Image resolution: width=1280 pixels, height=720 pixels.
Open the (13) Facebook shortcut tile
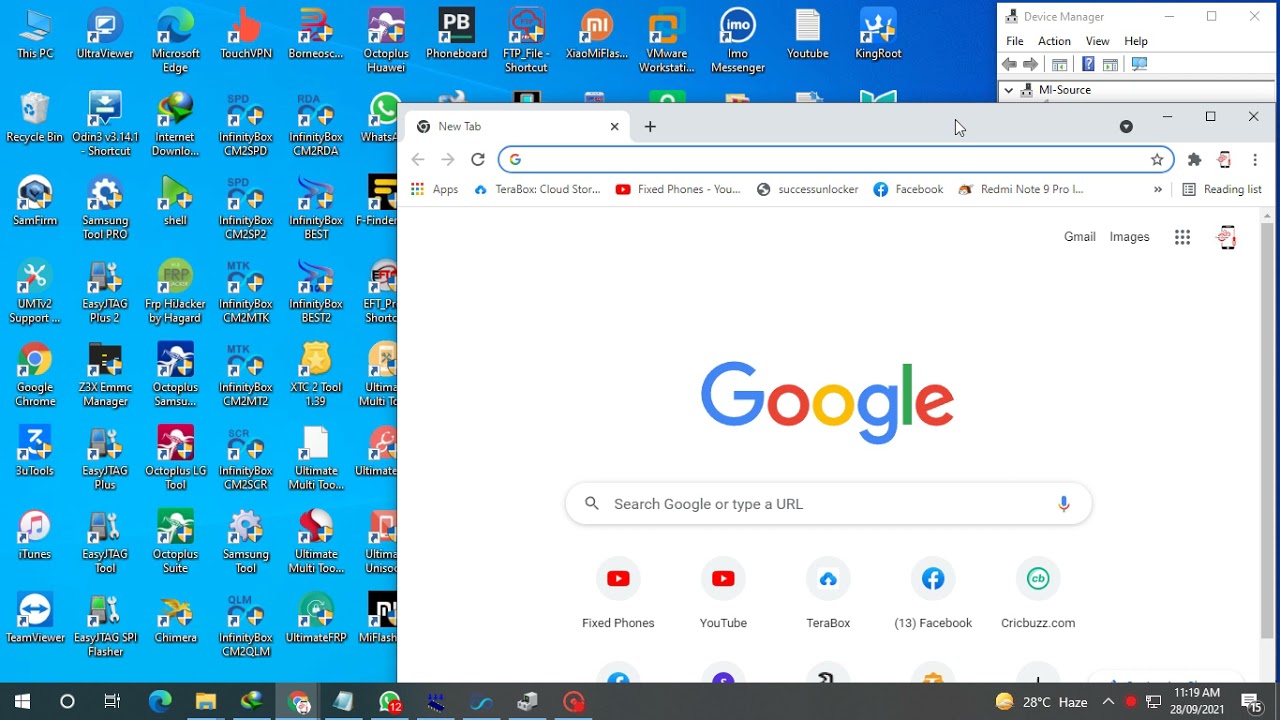point(933,594)
